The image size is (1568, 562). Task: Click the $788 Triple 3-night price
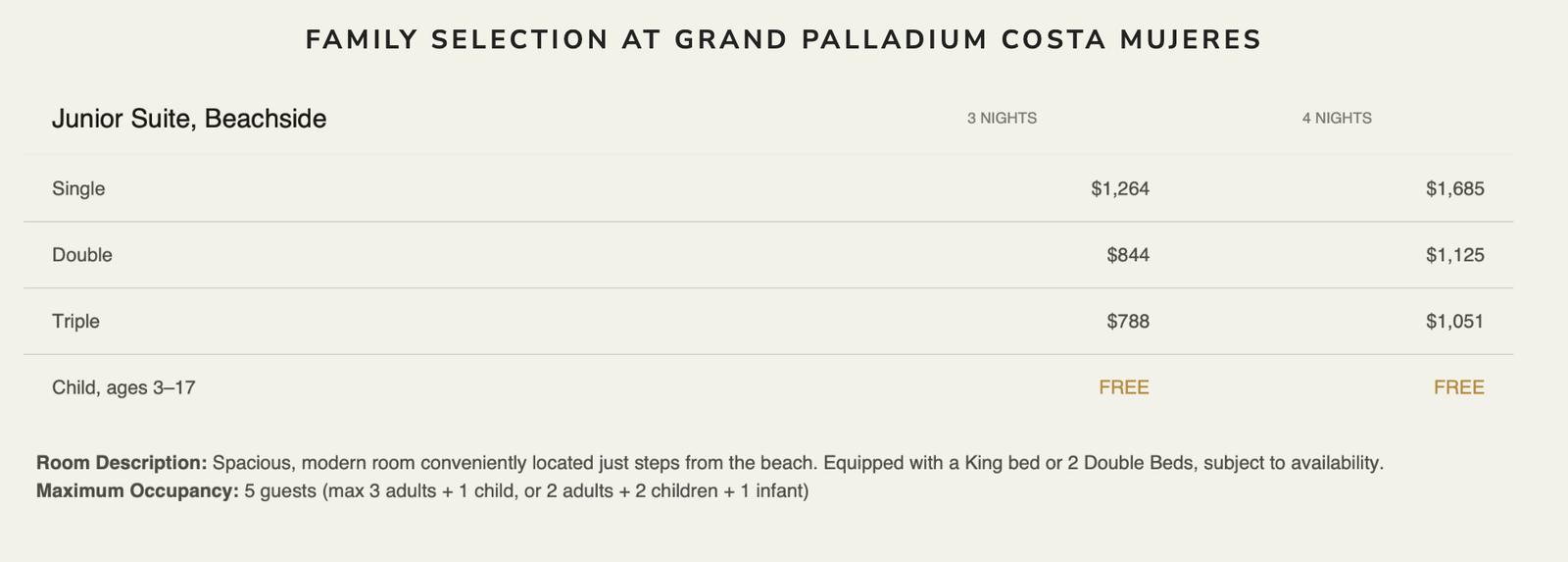coord(1128,321)
